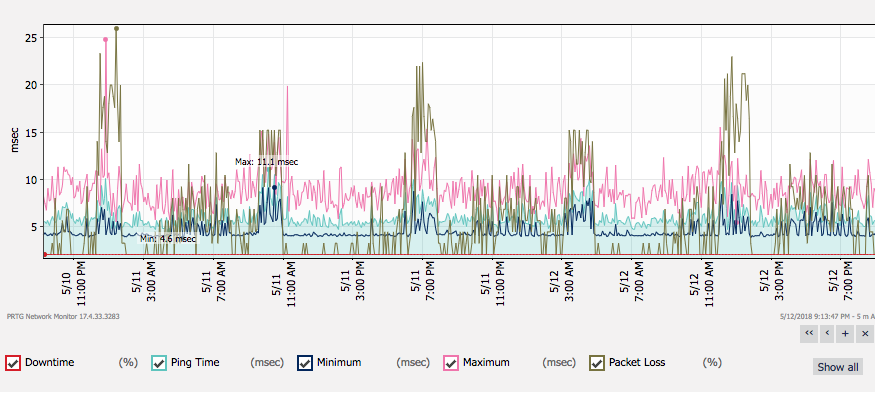Click the 5 value on the y-axis
Image resolution: width=875 pixels, height=395 pixels.
(35, 227)
